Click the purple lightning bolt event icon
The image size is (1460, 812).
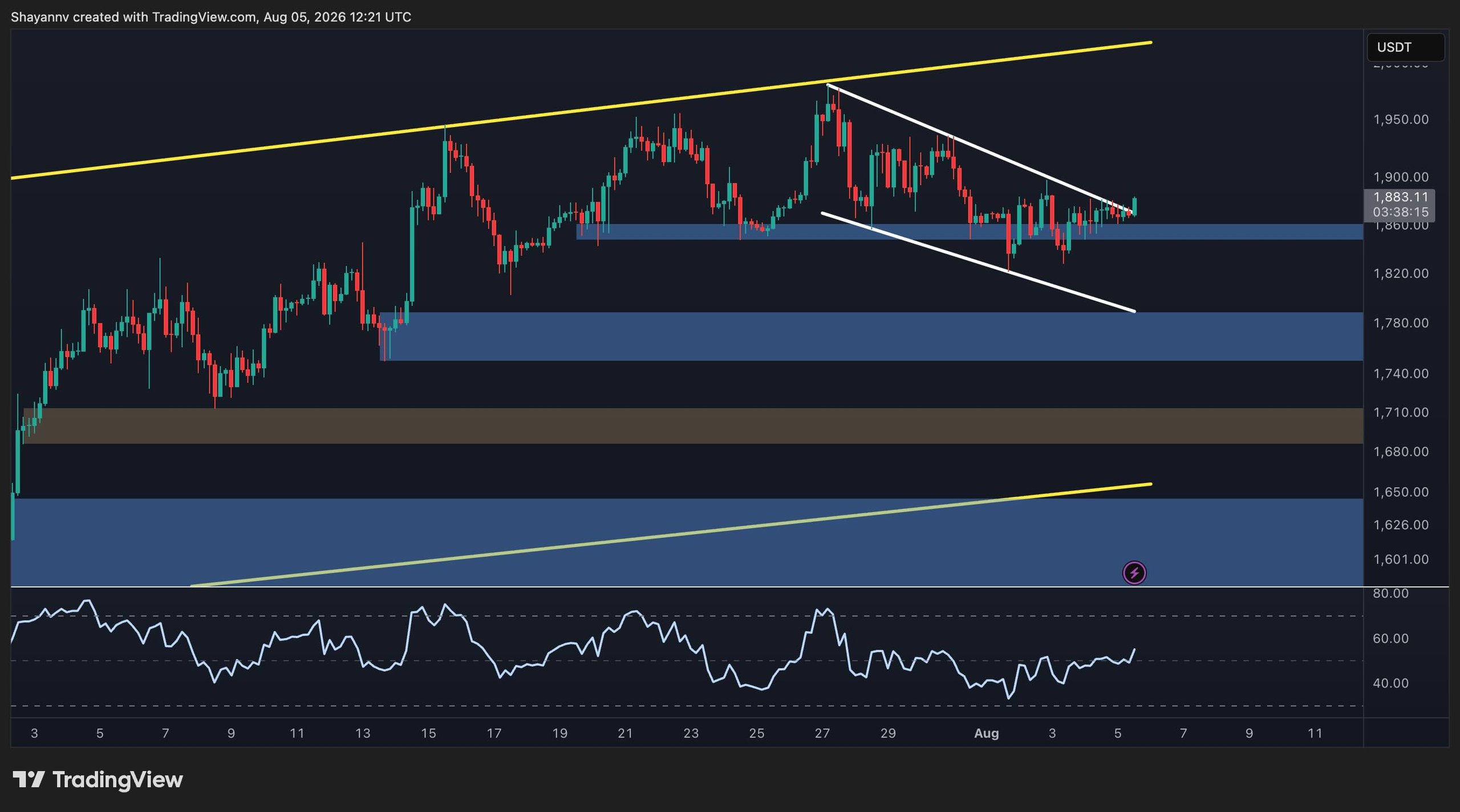click(x=1134, y=573)
